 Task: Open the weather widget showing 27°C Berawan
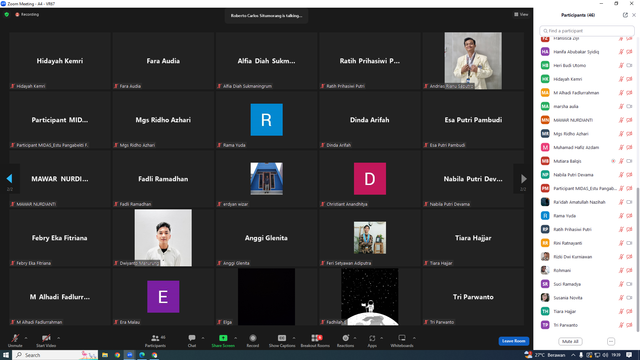pyautogui.click(x=545, y=355)
